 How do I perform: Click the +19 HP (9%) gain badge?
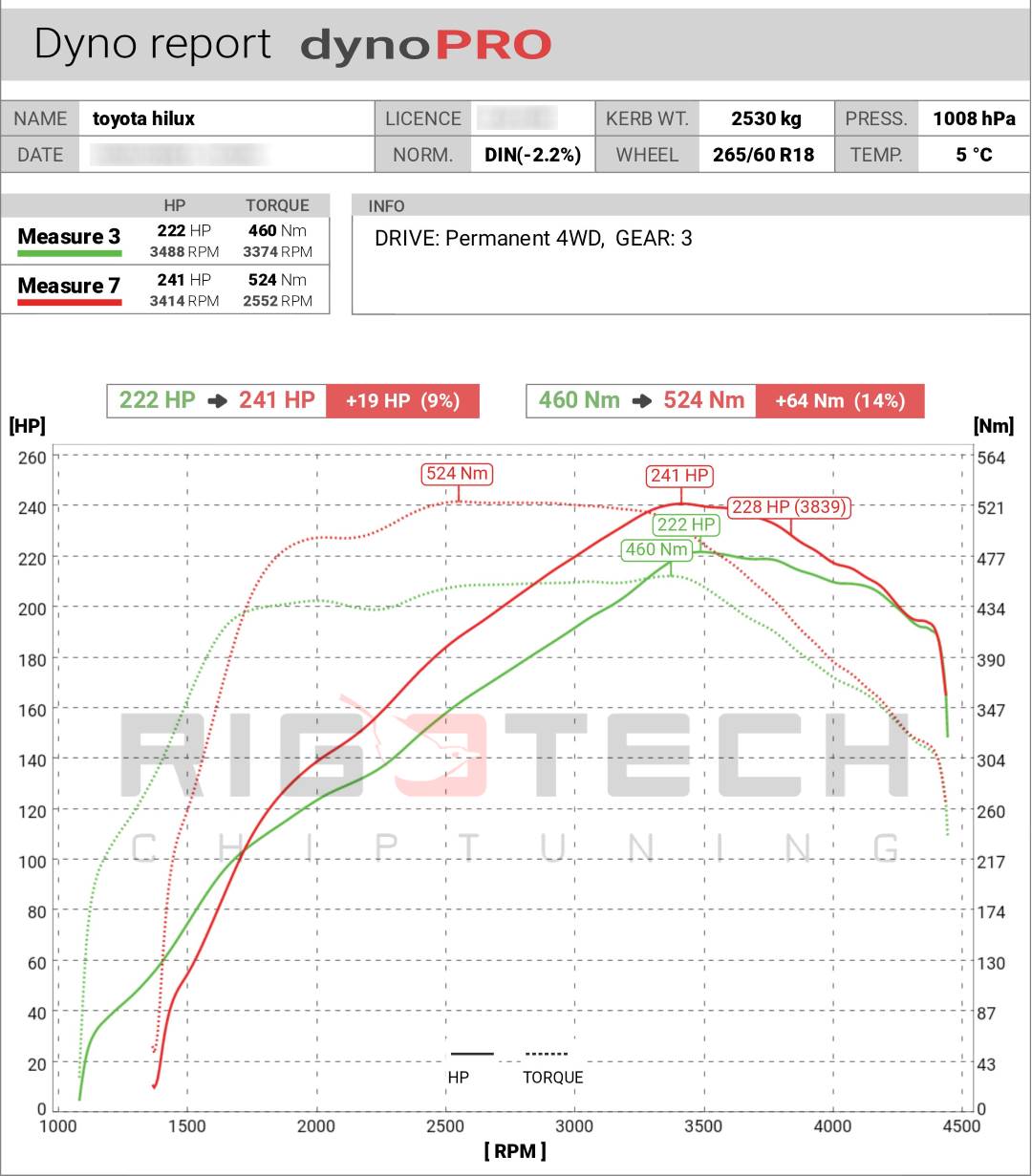click(x=402, y=401)
